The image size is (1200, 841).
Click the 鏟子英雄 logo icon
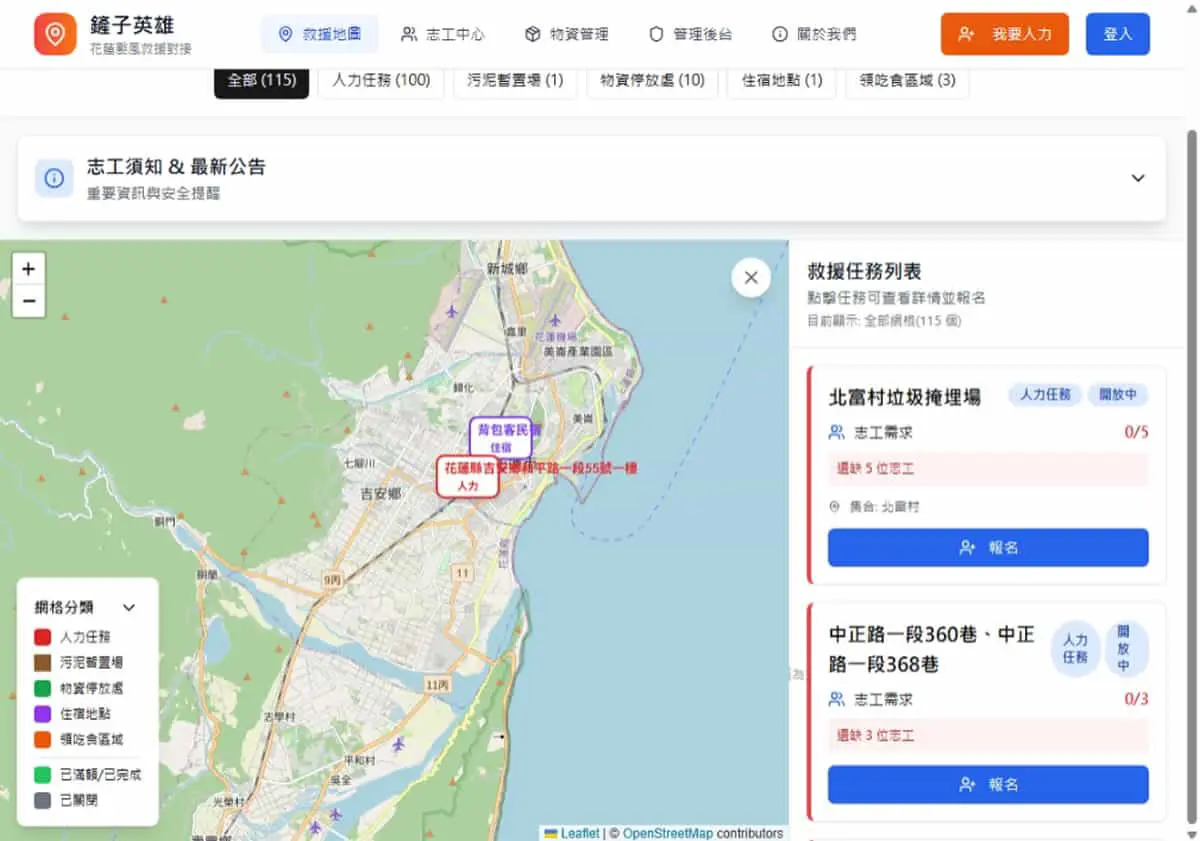(55, 34)
